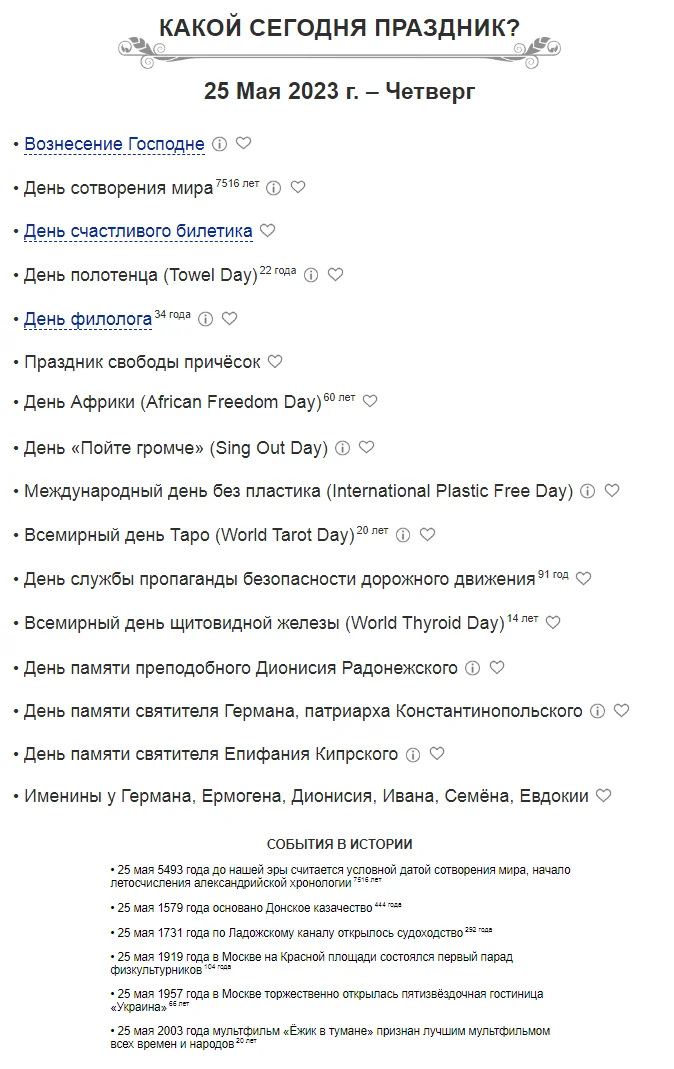Open info for International Plastic Free Day

coord(588,491)
